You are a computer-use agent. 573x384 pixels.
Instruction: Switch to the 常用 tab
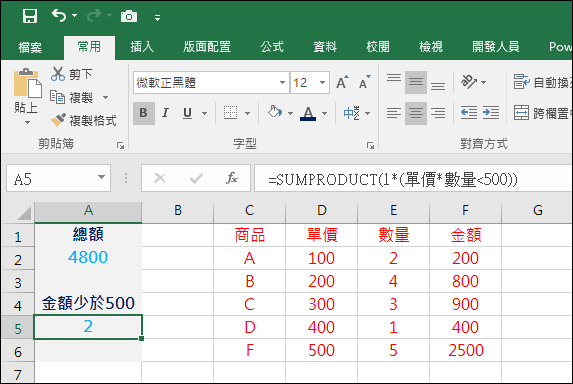[x=89, y=47]
